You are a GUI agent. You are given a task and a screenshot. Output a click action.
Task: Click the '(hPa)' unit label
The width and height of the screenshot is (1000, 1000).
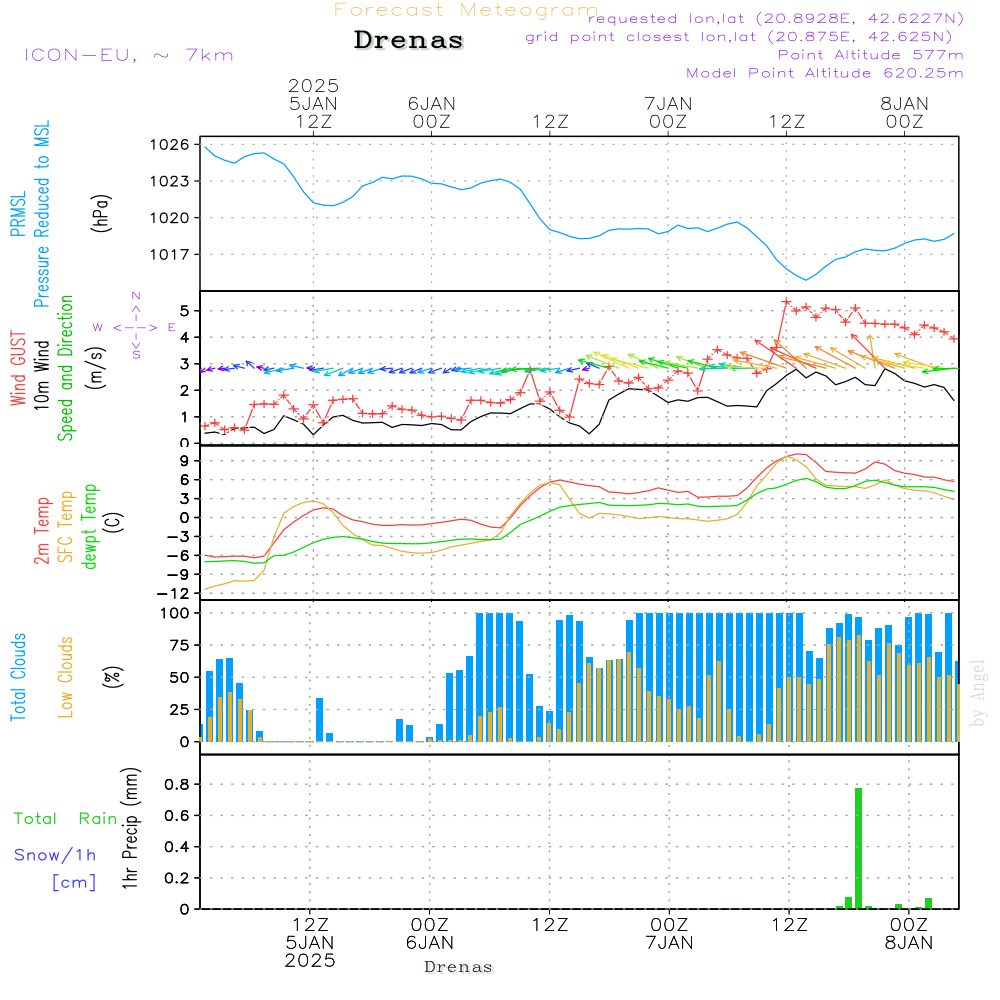pyautogui.click(x=101, y=213)
